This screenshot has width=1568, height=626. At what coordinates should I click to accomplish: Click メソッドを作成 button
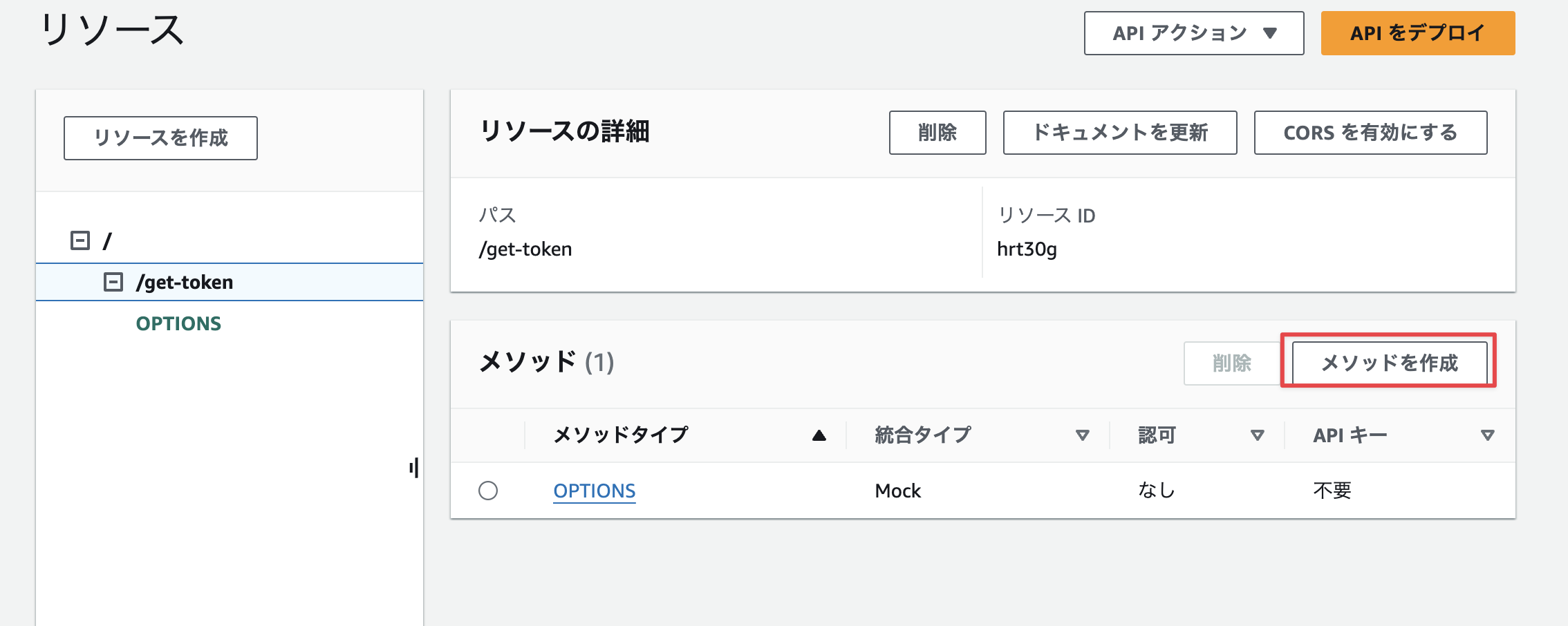pyautogui.click(x=1390, y=363)
